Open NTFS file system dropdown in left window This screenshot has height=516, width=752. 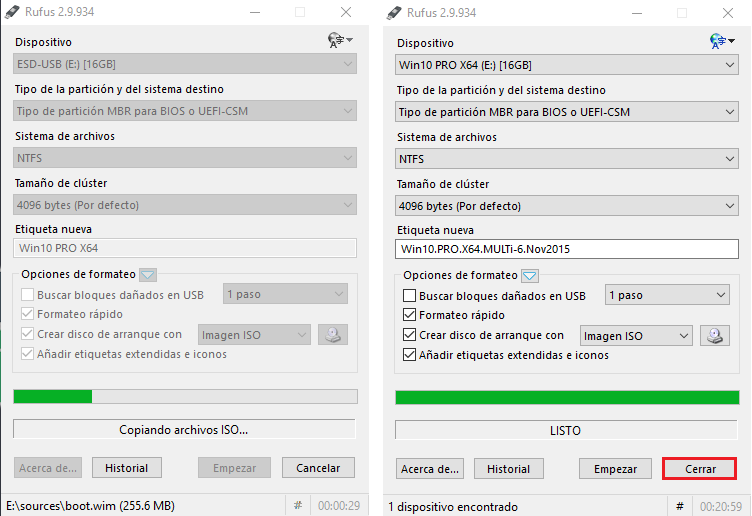pos(185,158)
